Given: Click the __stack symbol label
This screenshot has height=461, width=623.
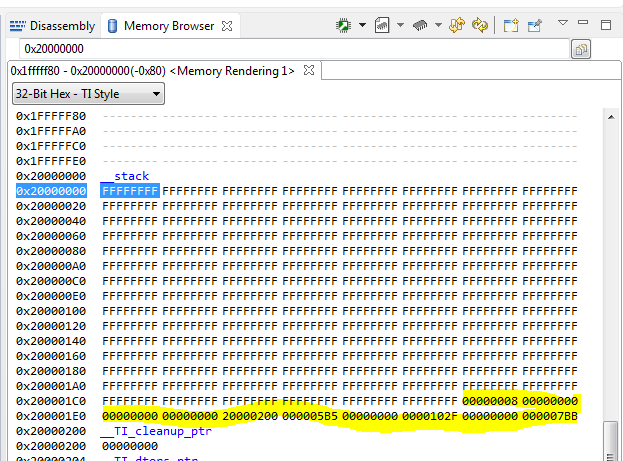Looking at the screenshot, I should pos(125,176).
